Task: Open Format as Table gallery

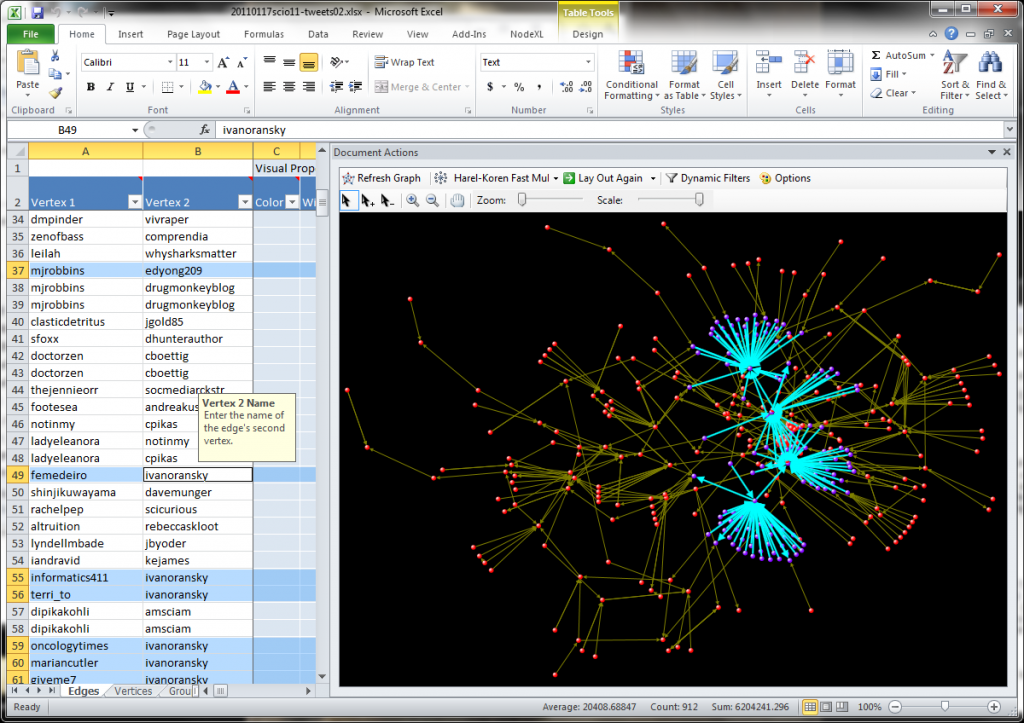Action: (684, 75)
